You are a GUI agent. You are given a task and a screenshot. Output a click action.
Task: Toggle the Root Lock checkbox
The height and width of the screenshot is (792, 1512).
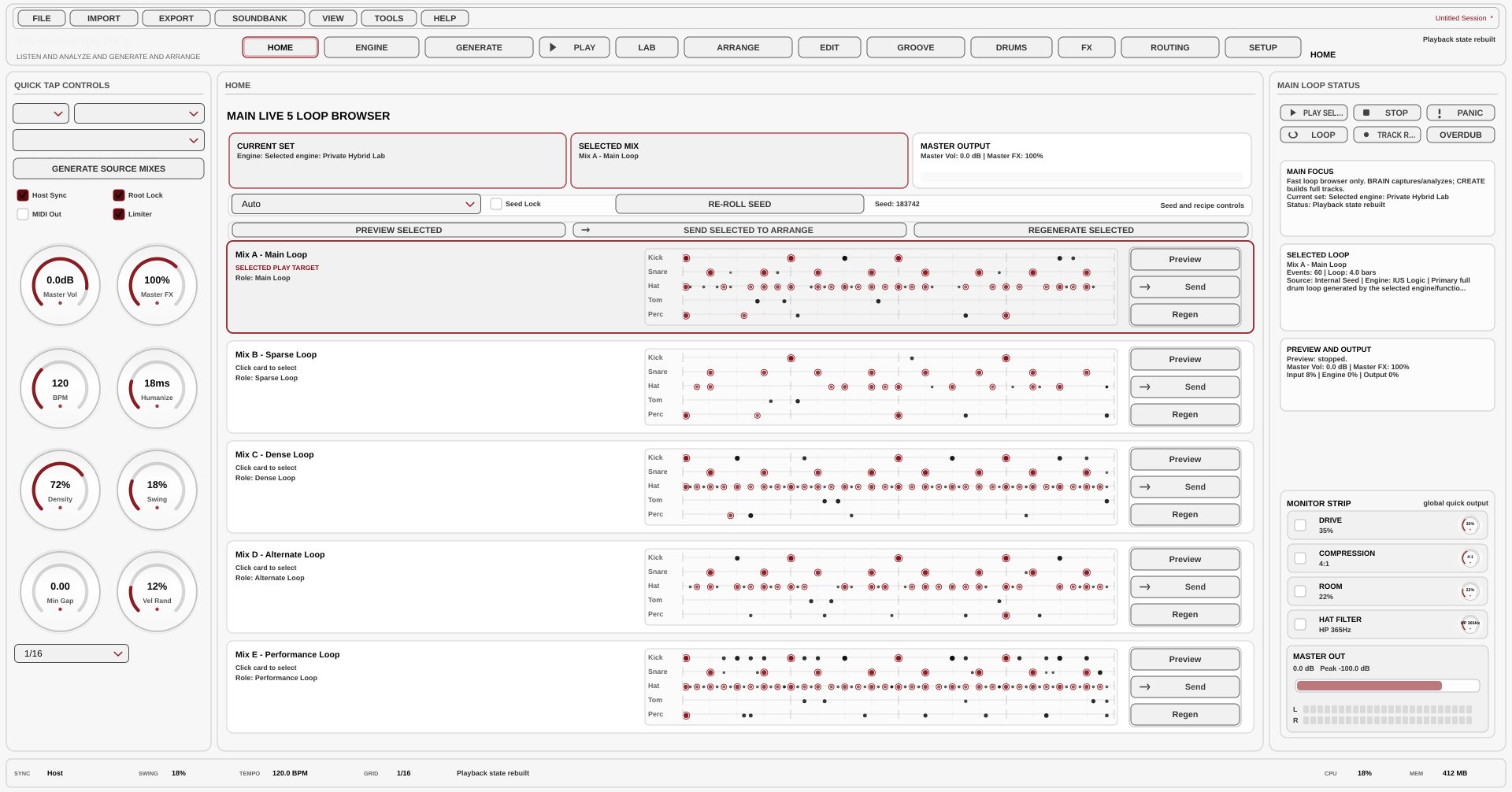click(119, 195)
